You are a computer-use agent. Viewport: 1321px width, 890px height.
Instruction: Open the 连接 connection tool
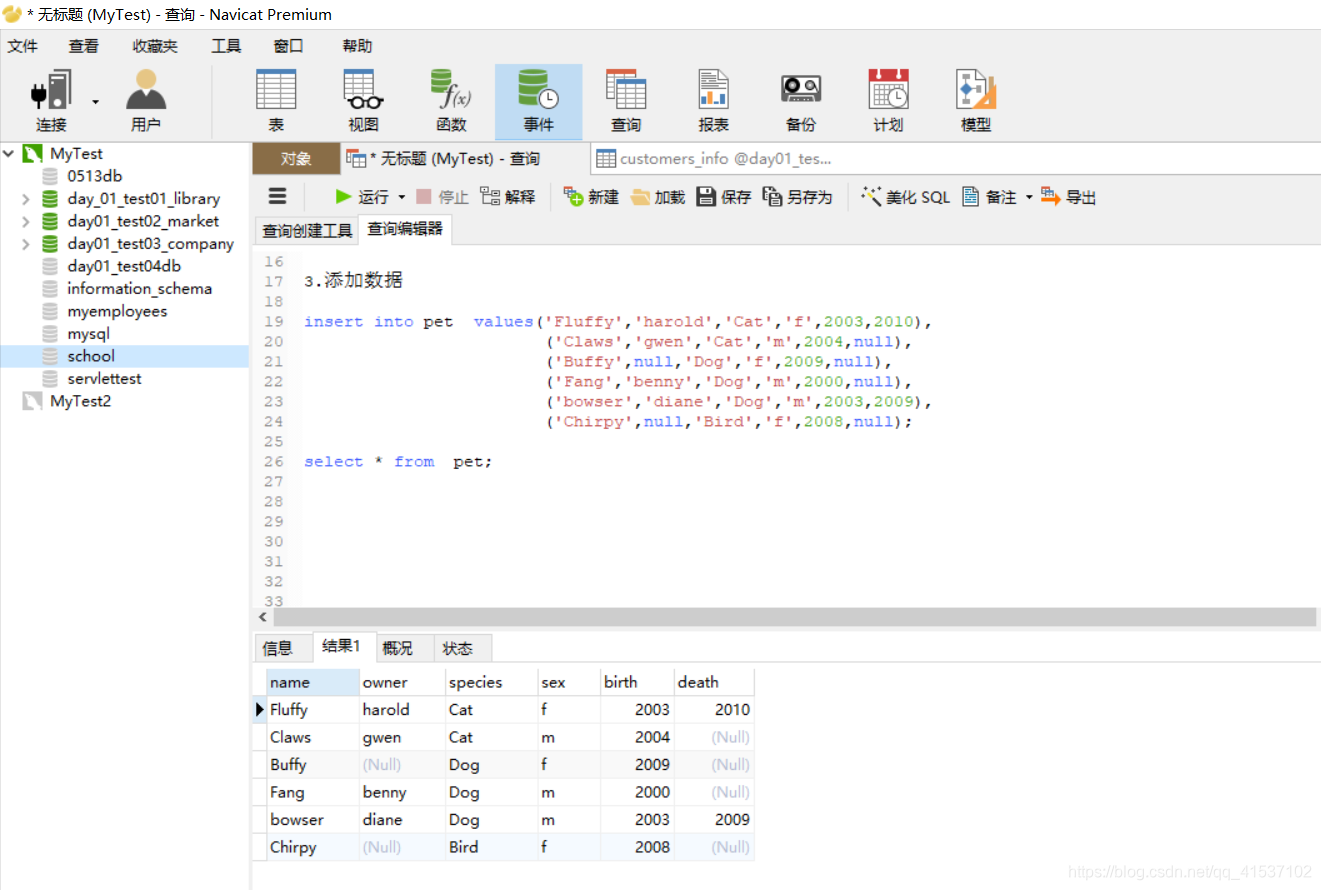51,102
